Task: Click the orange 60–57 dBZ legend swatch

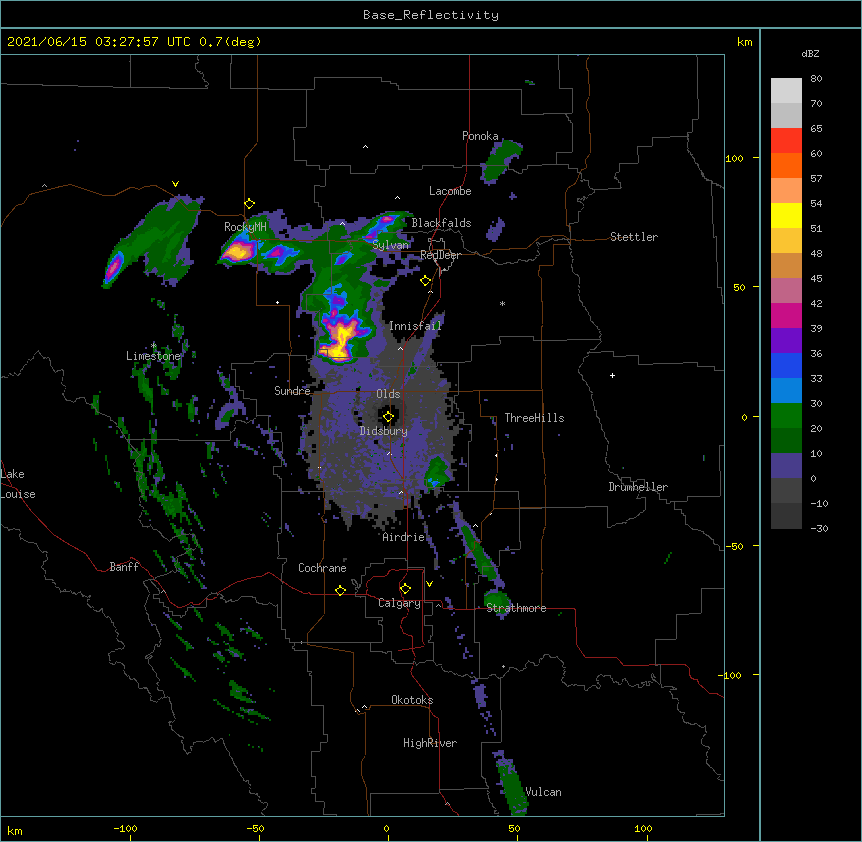Action: (786, 165)
